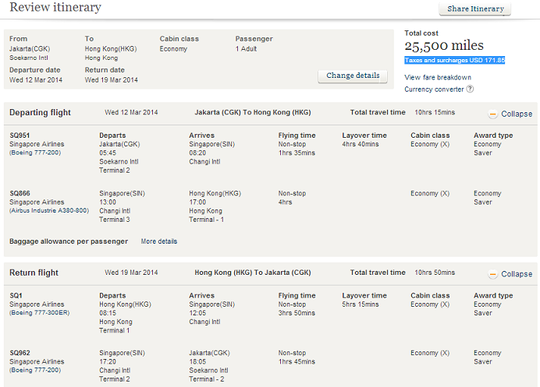Viewport: 540px width, 387px height.
Task: Click the Change details button
Action: pyautogui.click(x=353, y=76)
